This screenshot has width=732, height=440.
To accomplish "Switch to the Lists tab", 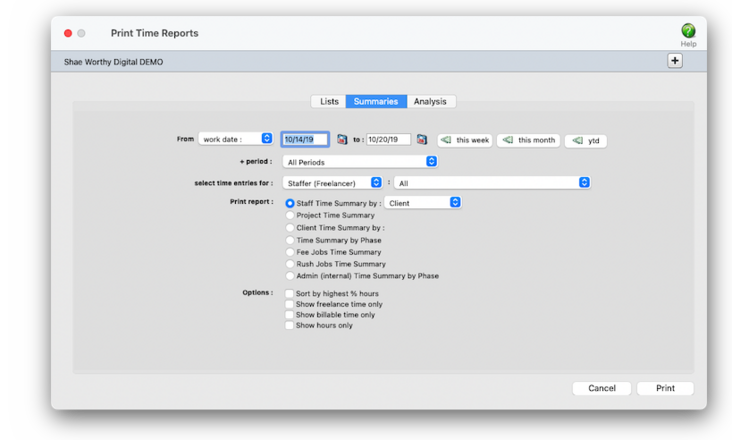I will tap(329, 101).
